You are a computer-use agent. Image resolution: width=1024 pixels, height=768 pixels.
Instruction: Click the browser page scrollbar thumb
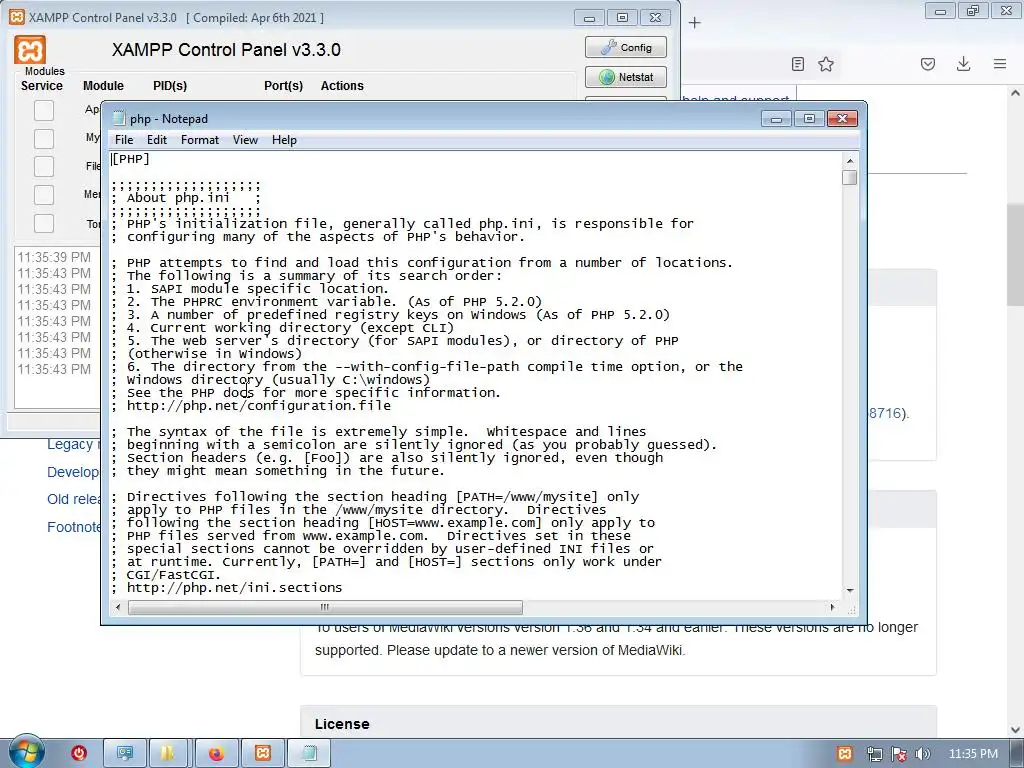[x=1015, y=255]
